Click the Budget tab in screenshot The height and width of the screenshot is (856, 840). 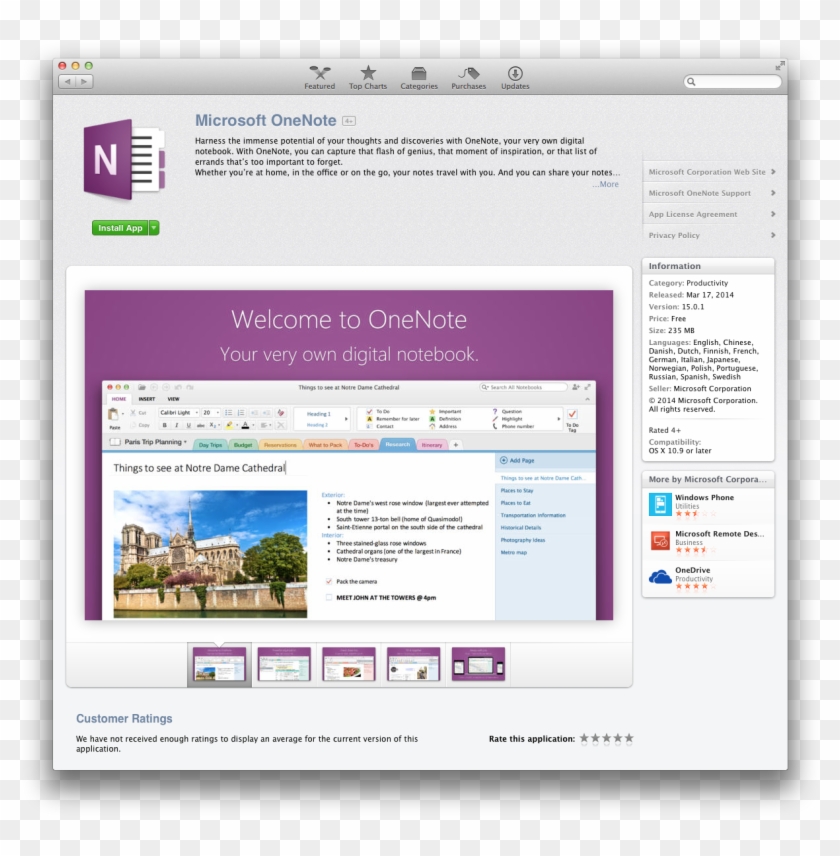pos(243,445)
